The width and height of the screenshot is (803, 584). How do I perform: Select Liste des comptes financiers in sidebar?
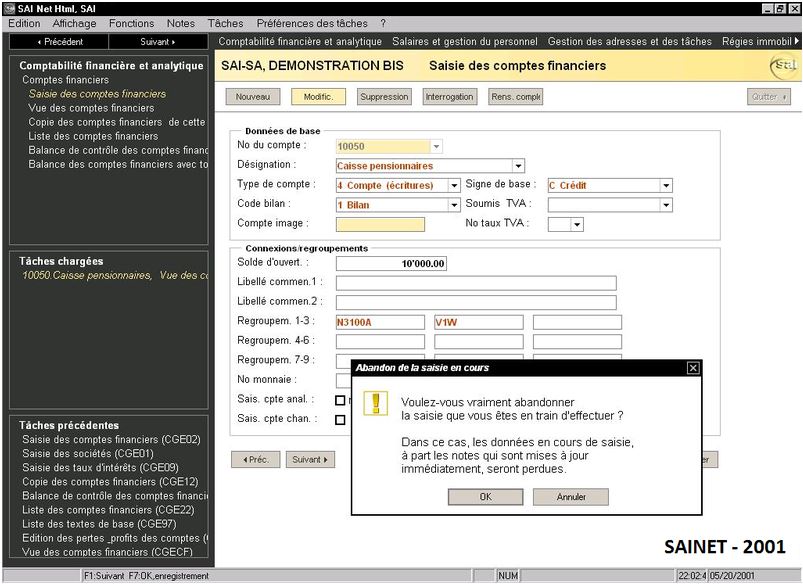pyautogui.click(x=94, y=136)
